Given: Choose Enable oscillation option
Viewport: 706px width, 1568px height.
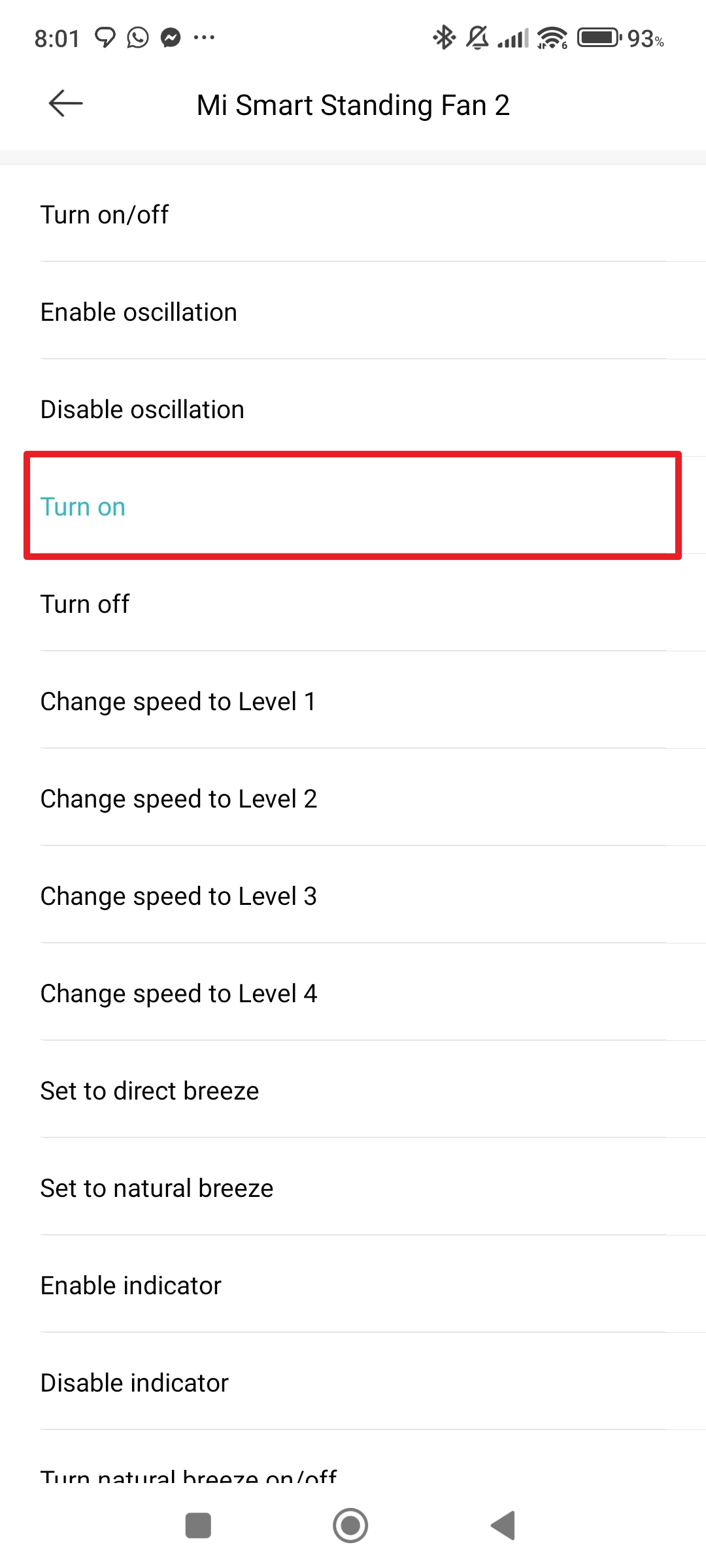Looking at the screenshot, I should [353, 312].
